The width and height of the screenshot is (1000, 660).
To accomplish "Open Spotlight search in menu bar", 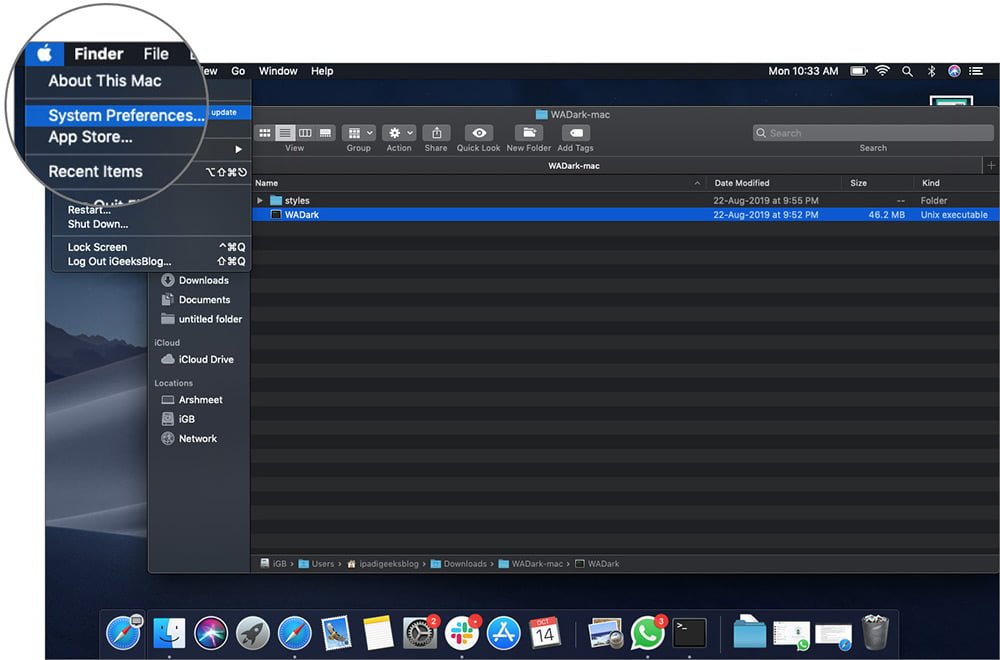I will click(x=907, y=71).
